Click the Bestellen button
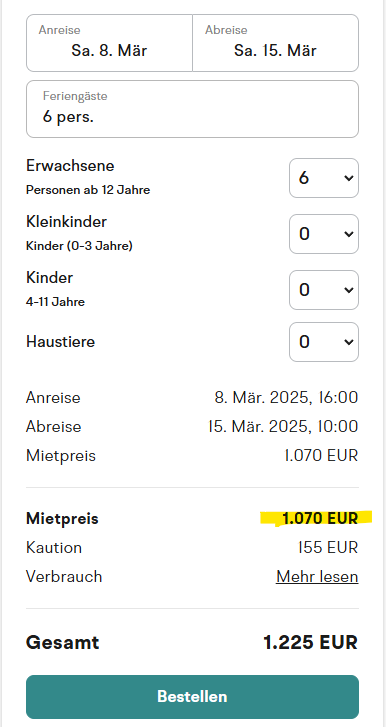This screenshot has width=386, height=727. [x=192, y=696]
